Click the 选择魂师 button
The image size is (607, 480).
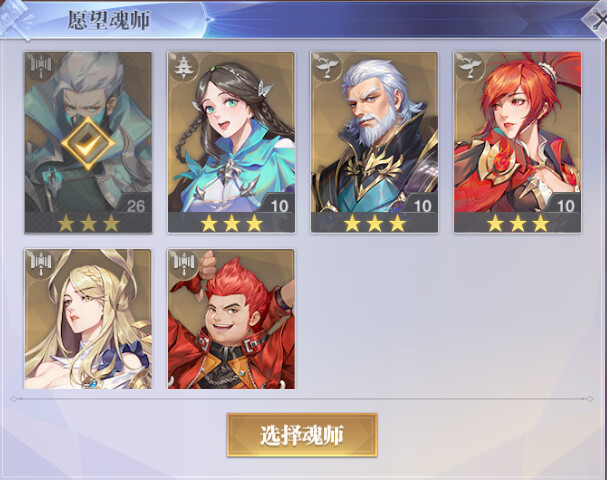click(x=302, y=435)
